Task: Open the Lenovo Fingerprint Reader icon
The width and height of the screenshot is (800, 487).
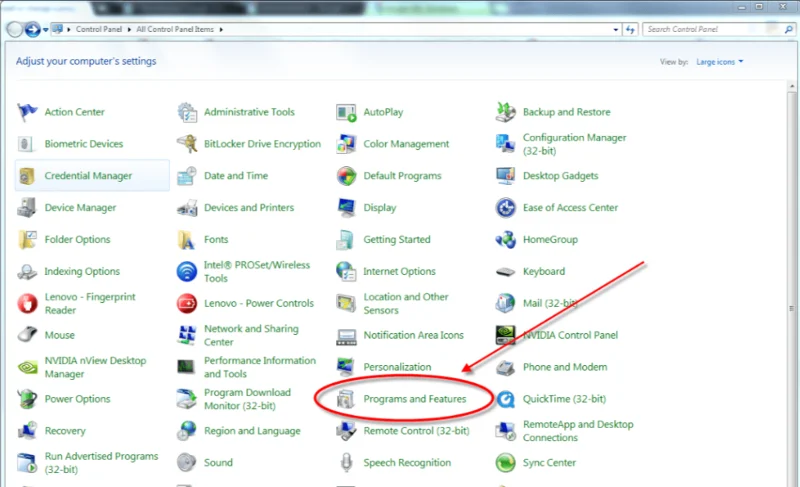Action: [27, 303]
